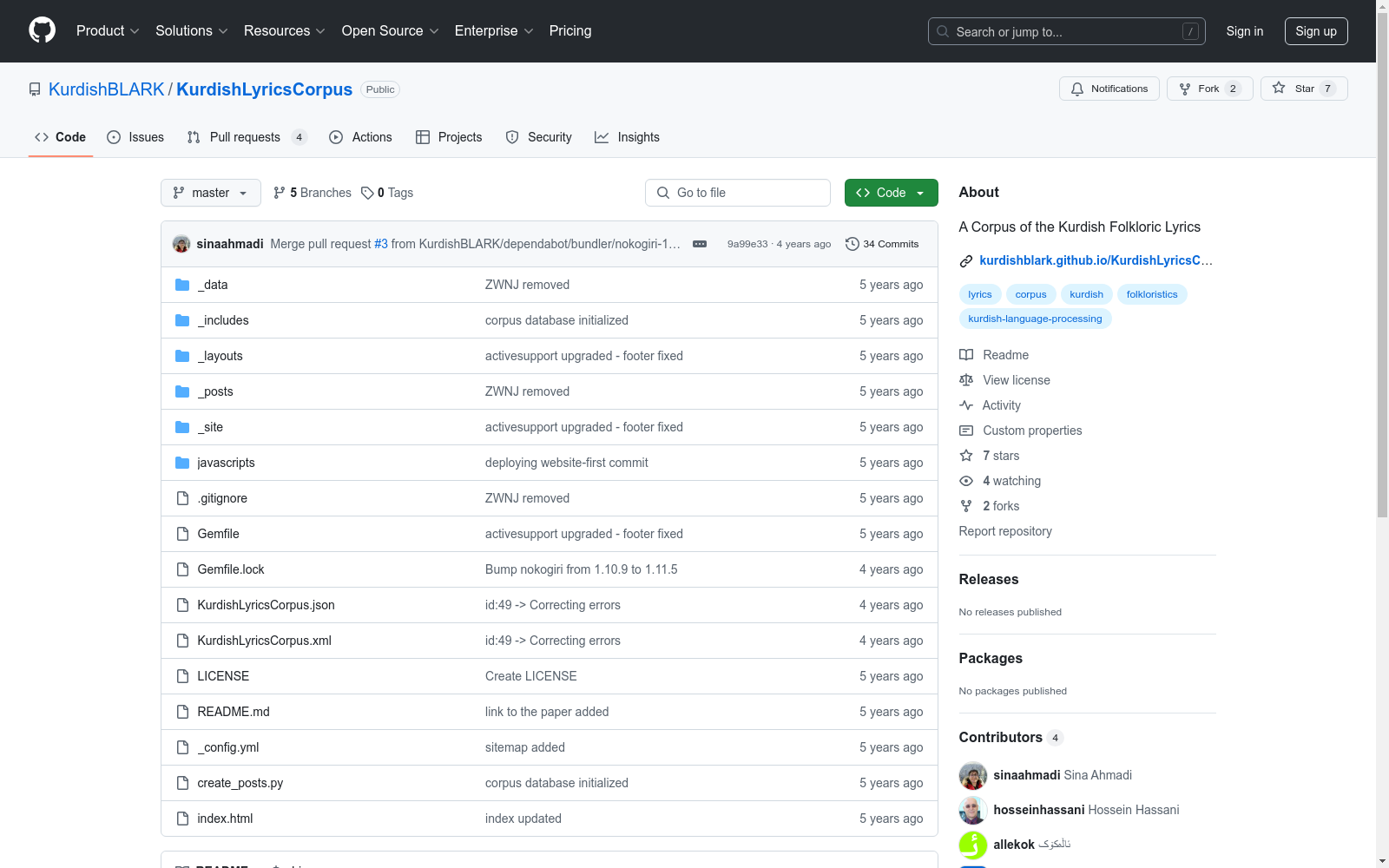Select the folkloristics topic tag

(1152, 294)
